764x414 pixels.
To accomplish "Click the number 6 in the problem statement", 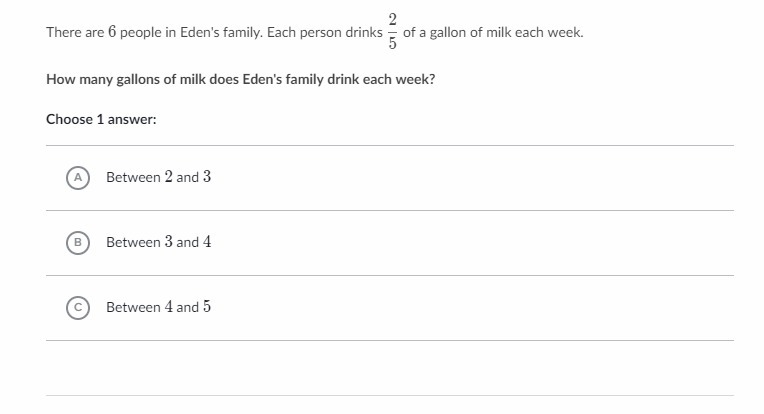I will (x=113, y=32).
